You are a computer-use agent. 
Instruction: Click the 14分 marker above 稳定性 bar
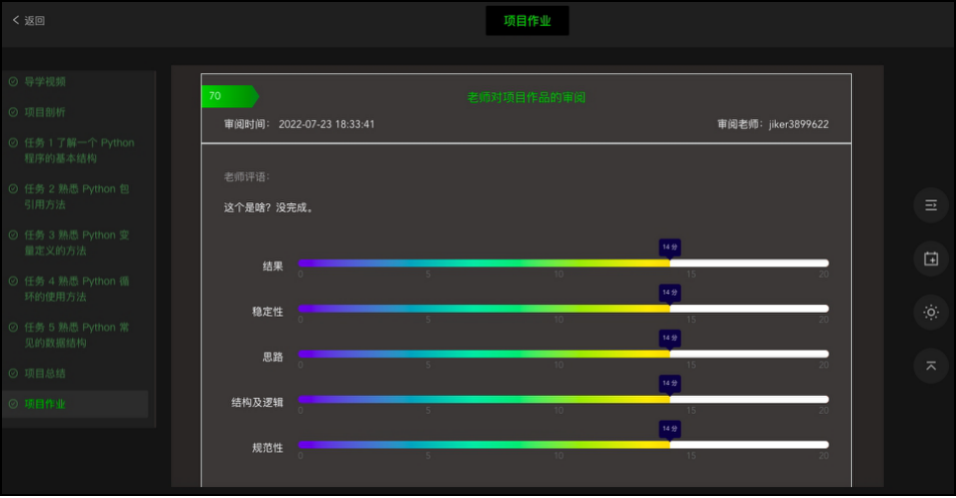[669, 293]
